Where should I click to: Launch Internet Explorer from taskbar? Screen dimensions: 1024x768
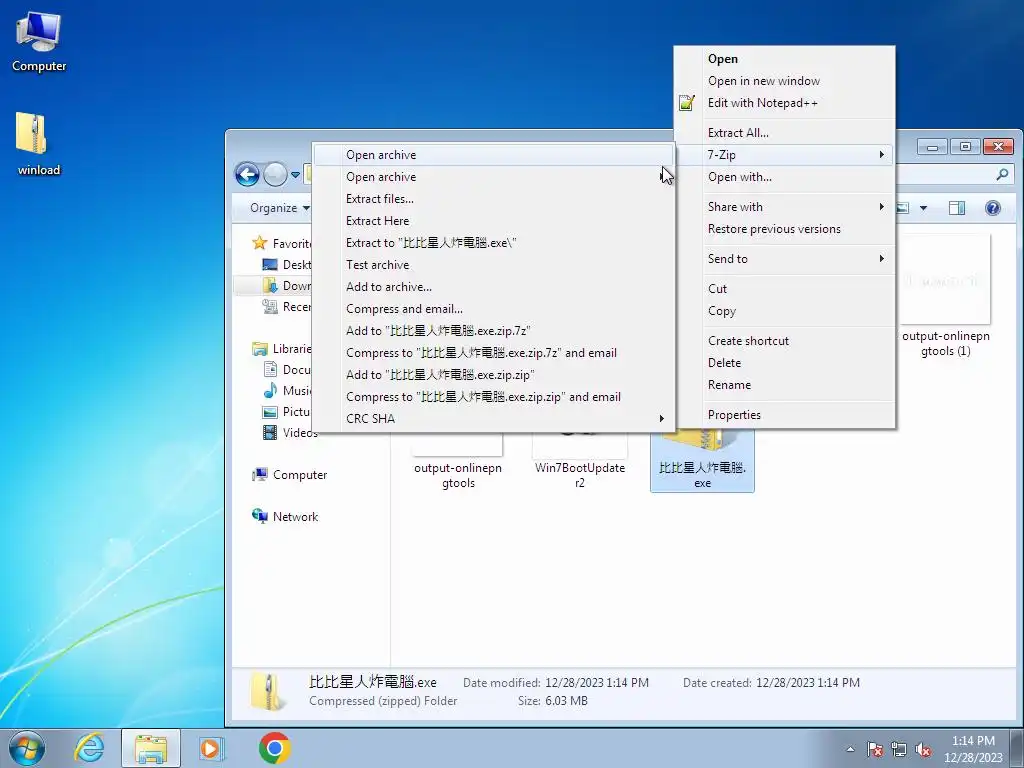(89, 748)
